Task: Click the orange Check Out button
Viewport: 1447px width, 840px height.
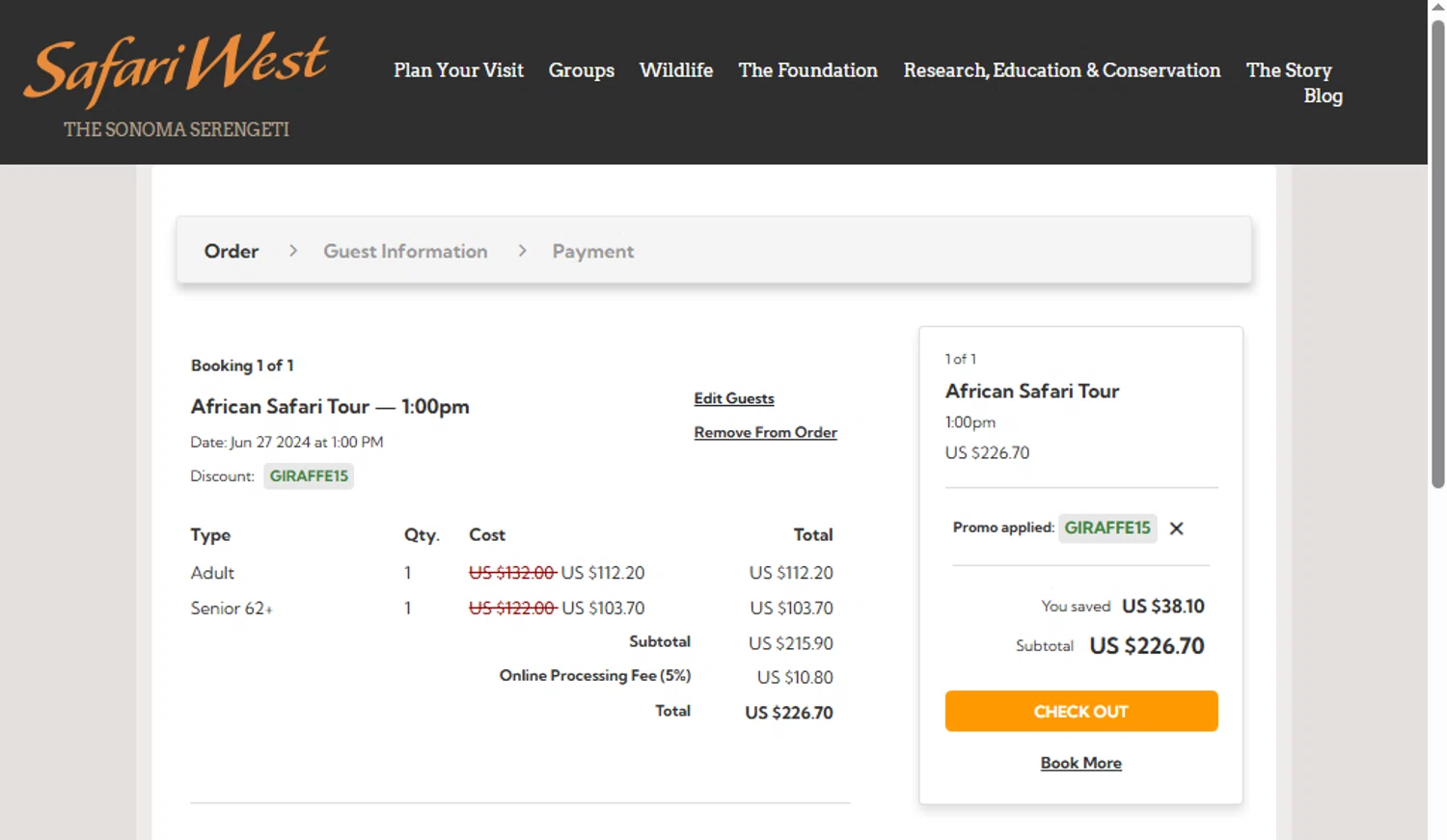Action: tap(1080, 712)
